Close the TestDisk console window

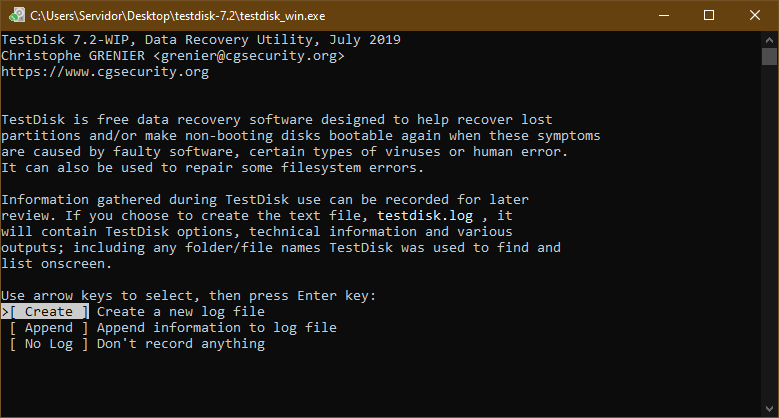[x=755, y=15]
